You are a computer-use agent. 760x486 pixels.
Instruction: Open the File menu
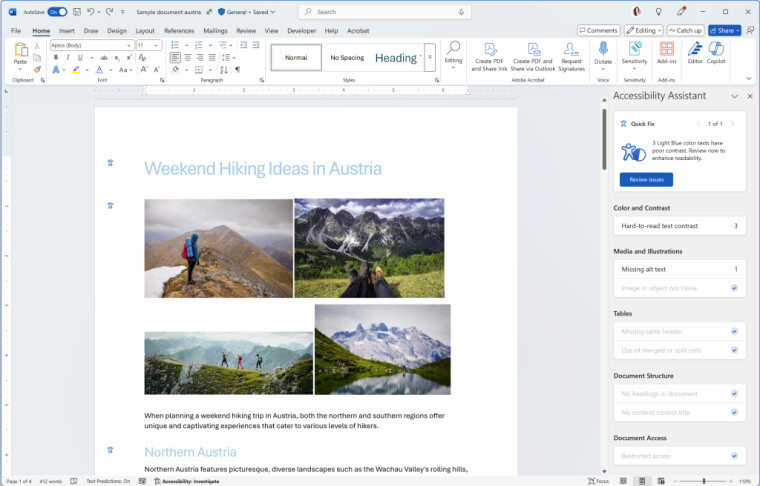click(x=16, y=31)
